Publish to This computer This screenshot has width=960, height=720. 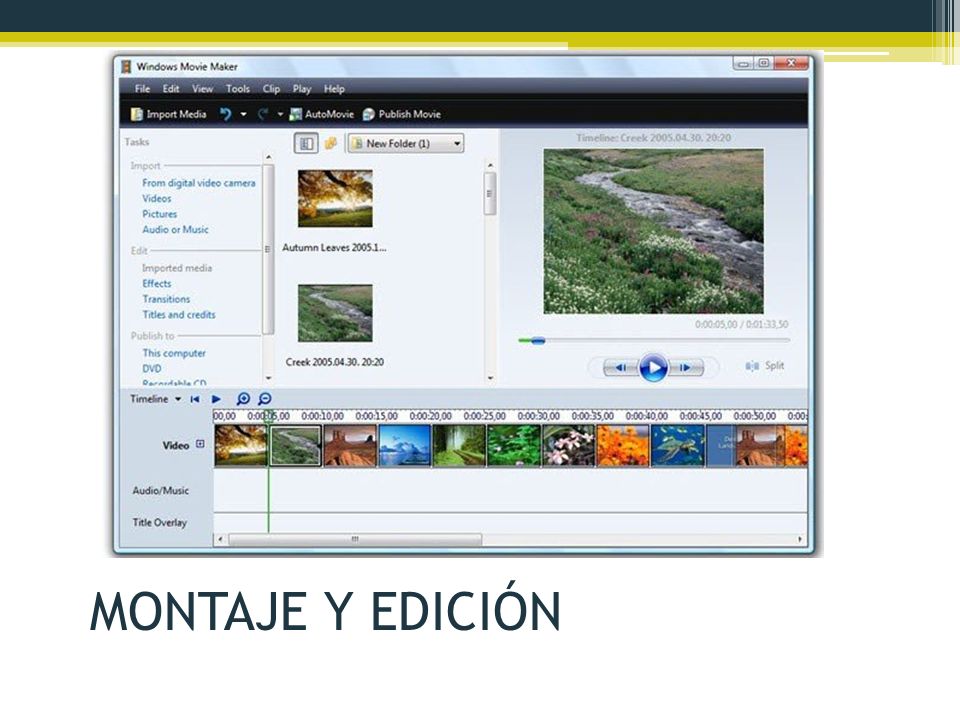pyautogui.click(x=174, y=353)
